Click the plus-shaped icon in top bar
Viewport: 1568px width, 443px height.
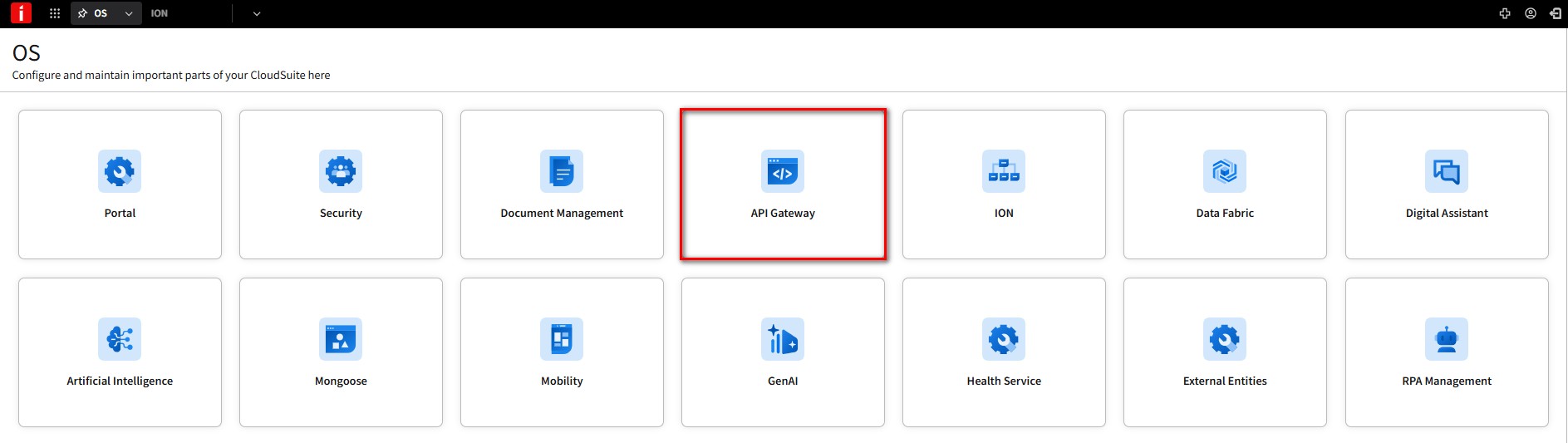tap(1505, 13)
